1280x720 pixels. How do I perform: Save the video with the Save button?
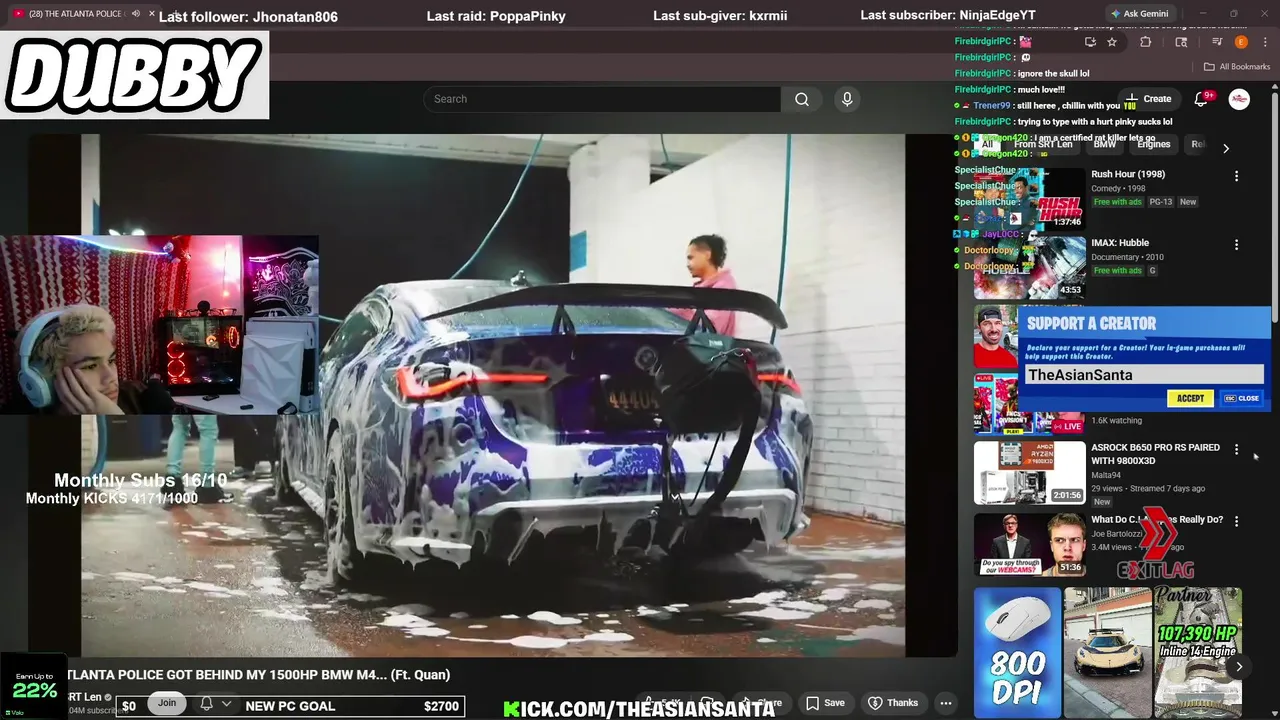(x=826, y=703)
